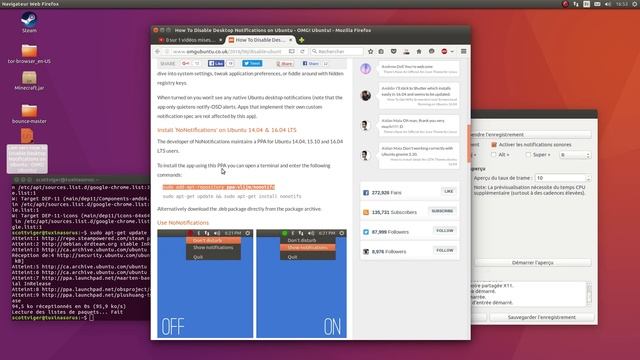Click the red Adblock icon in Firefox toolbar
Viewport: 640px width, 360px height.
444,51
